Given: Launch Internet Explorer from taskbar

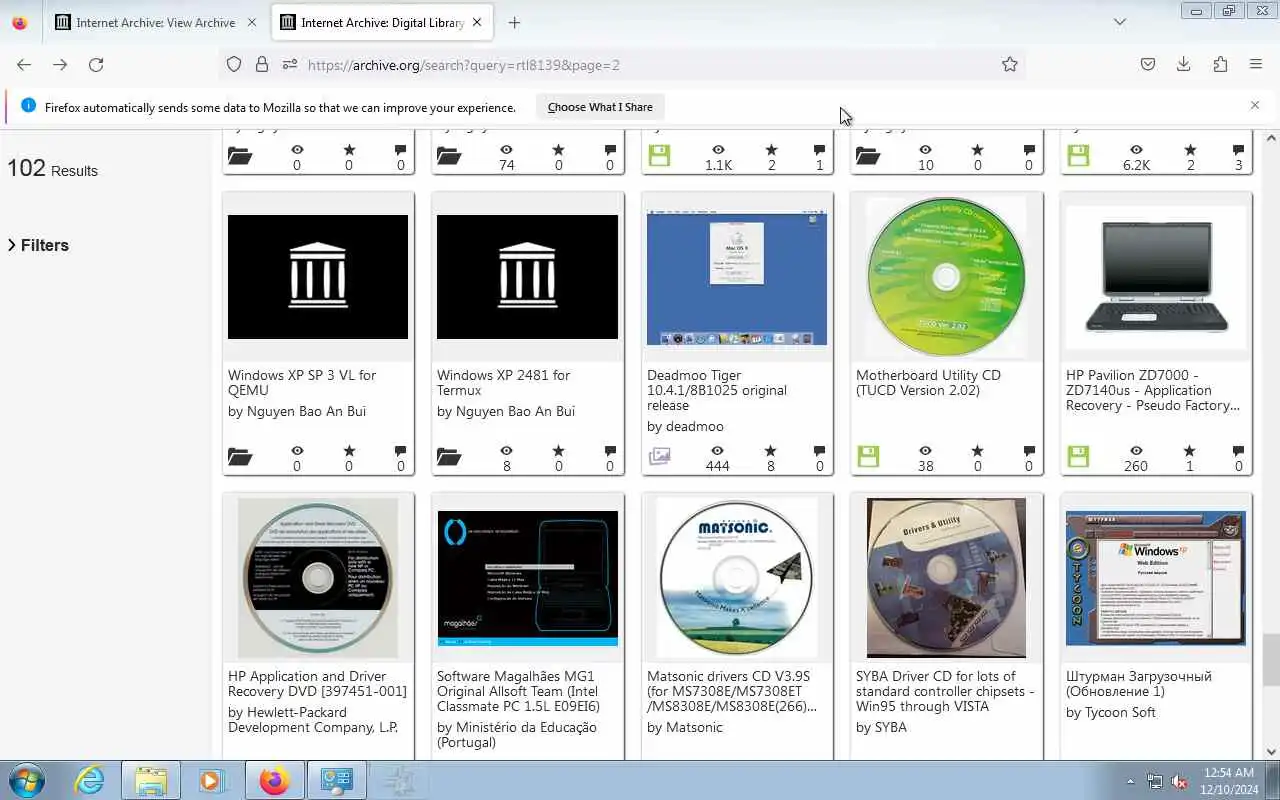Looking at the screenshot, I should tap(90, 780).
